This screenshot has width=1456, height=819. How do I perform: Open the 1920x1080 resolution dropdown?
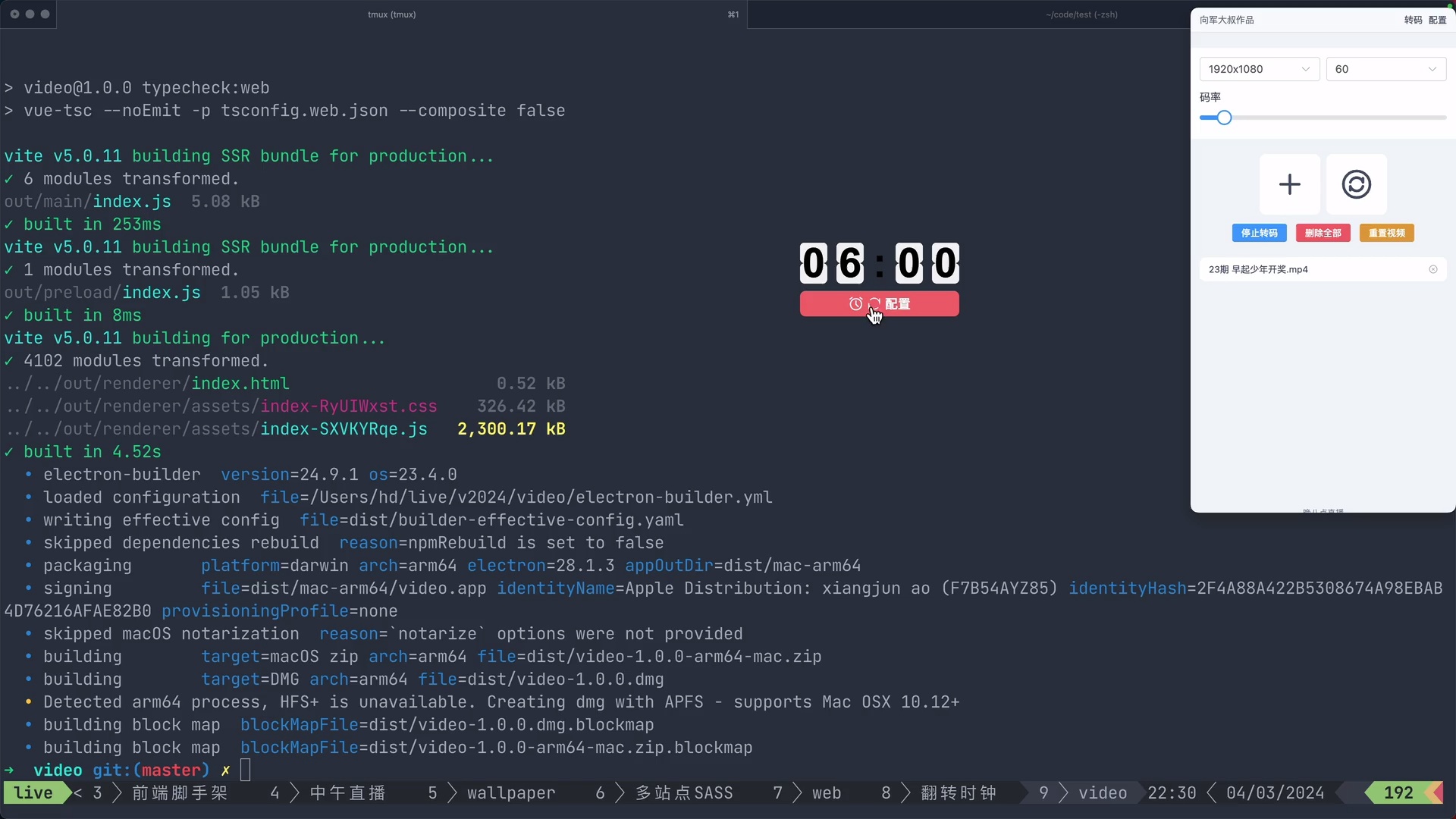coord(1259,68)
